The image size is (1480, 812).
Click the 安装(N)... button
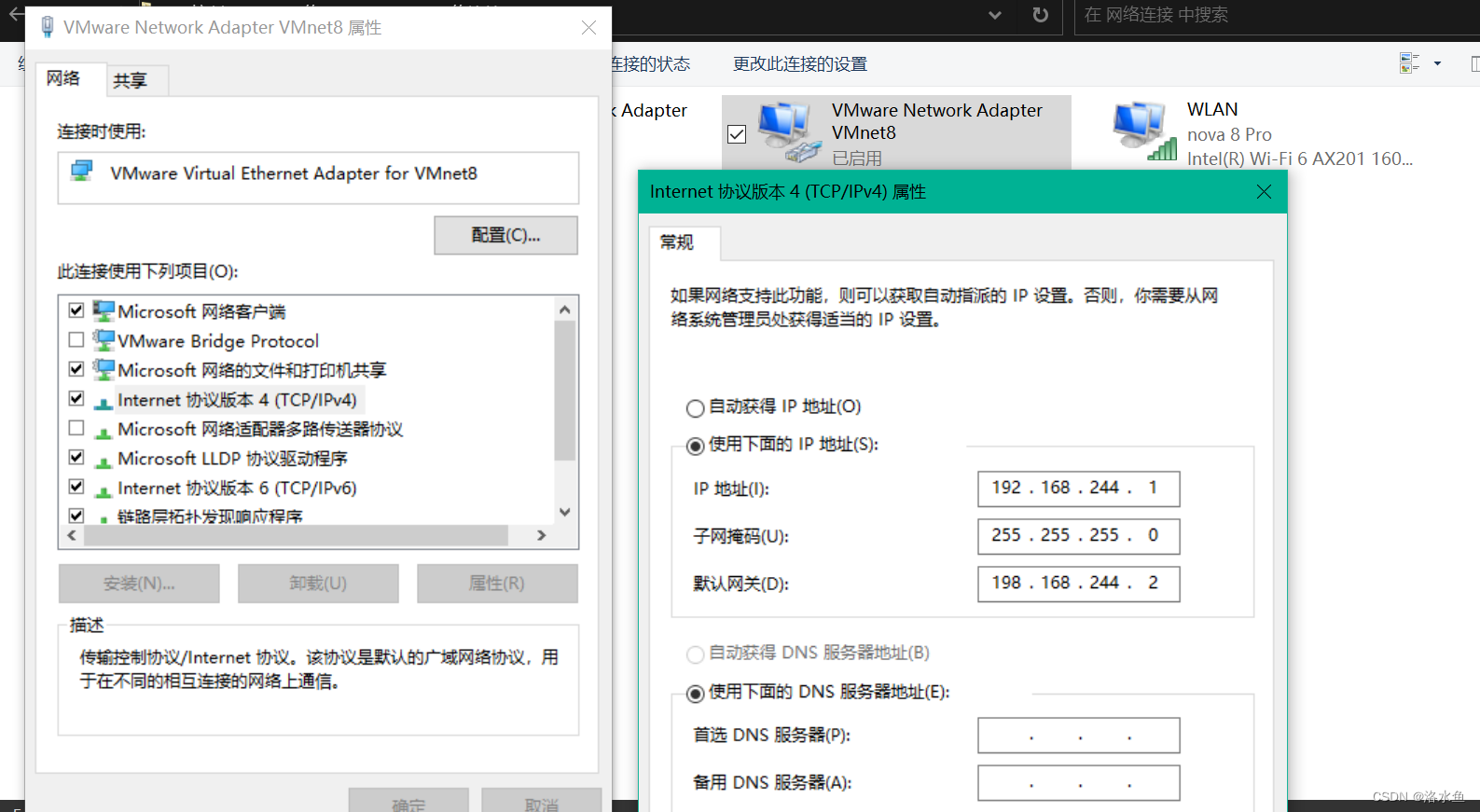pos(139,584)
